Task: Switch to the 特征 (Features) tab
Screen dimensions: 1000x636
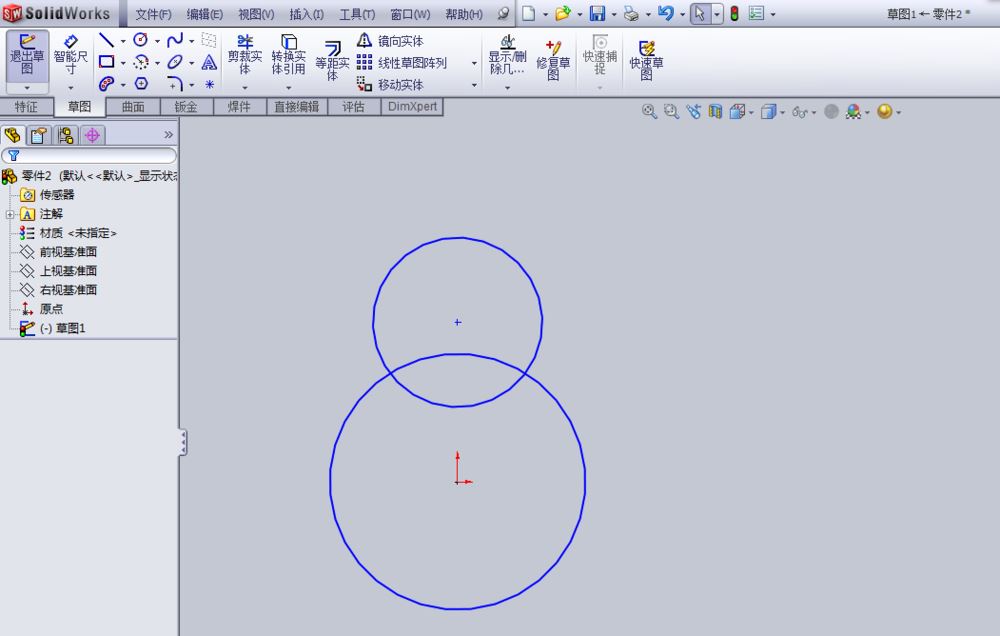Action: click(26, 107)
